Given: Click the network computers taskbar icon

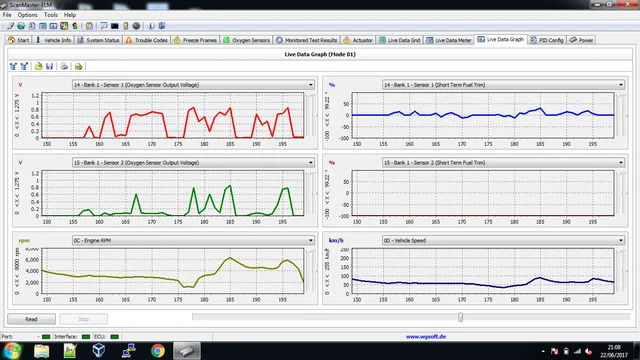Looking at the screenshot, I should pos(129,351).
